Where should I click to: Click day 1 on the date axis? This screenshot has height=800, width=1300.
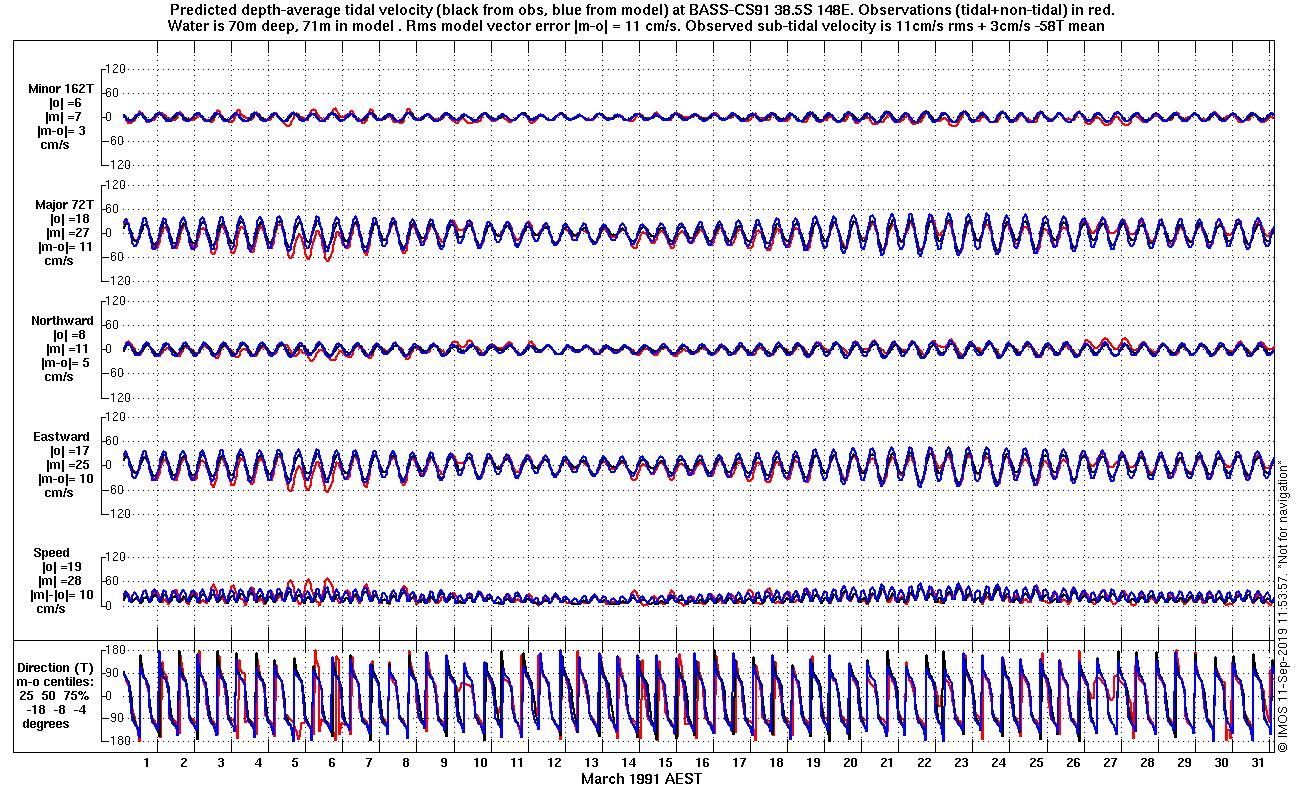(x=146, y=763)
